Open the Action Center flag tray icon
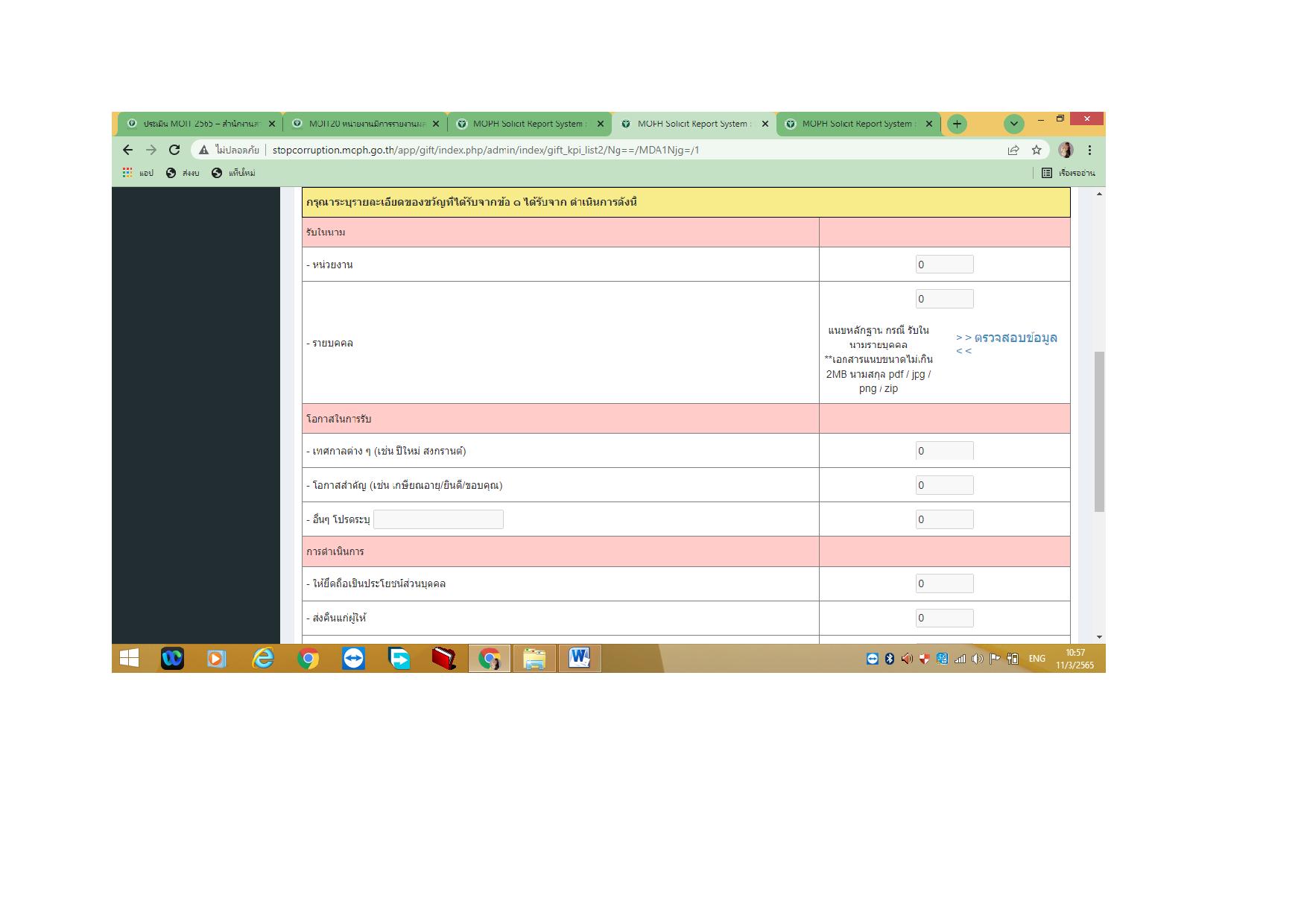The image size is (1307, 924). pyautogui.click(x=995, y=659)
